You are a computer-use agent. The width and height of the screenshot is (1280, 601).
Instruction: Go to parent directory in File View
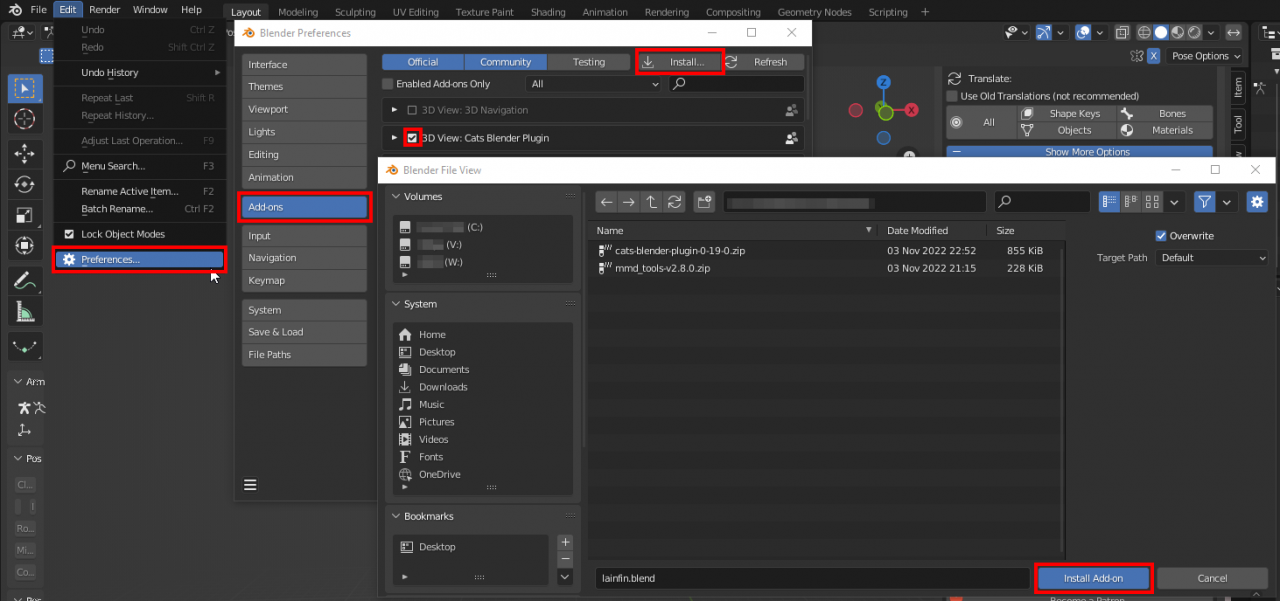(x=652, y=202)
